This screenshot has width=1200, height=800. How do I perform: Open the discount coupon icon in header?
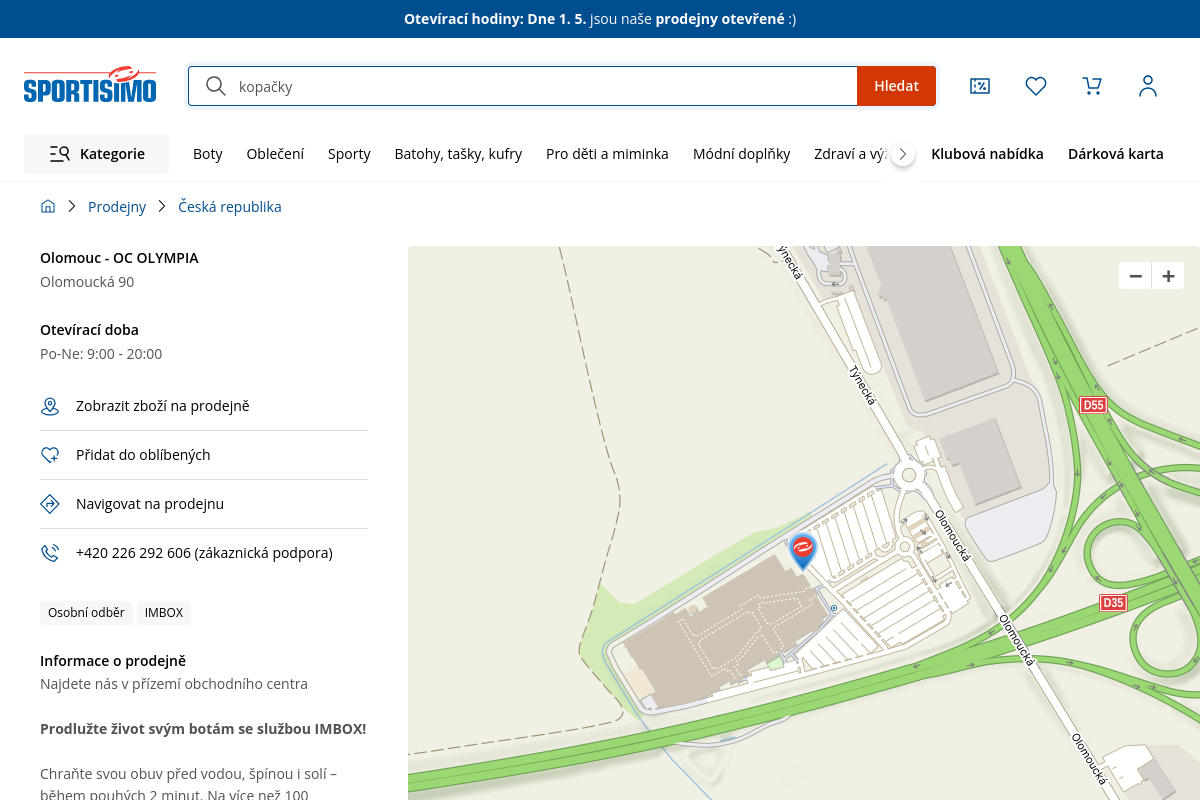[980, 86]
